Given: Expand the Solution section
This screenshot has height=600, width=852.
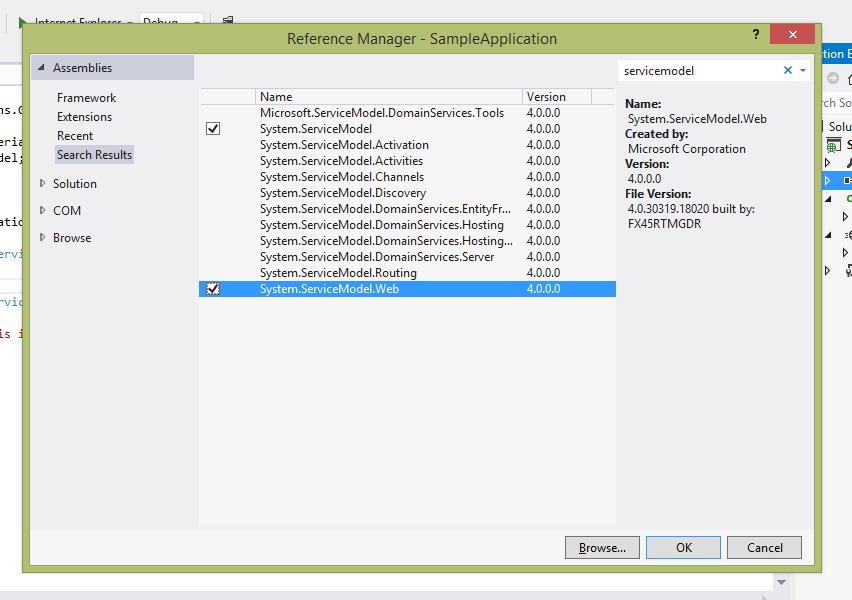Looking at the screenshot, I should point(42,184).
